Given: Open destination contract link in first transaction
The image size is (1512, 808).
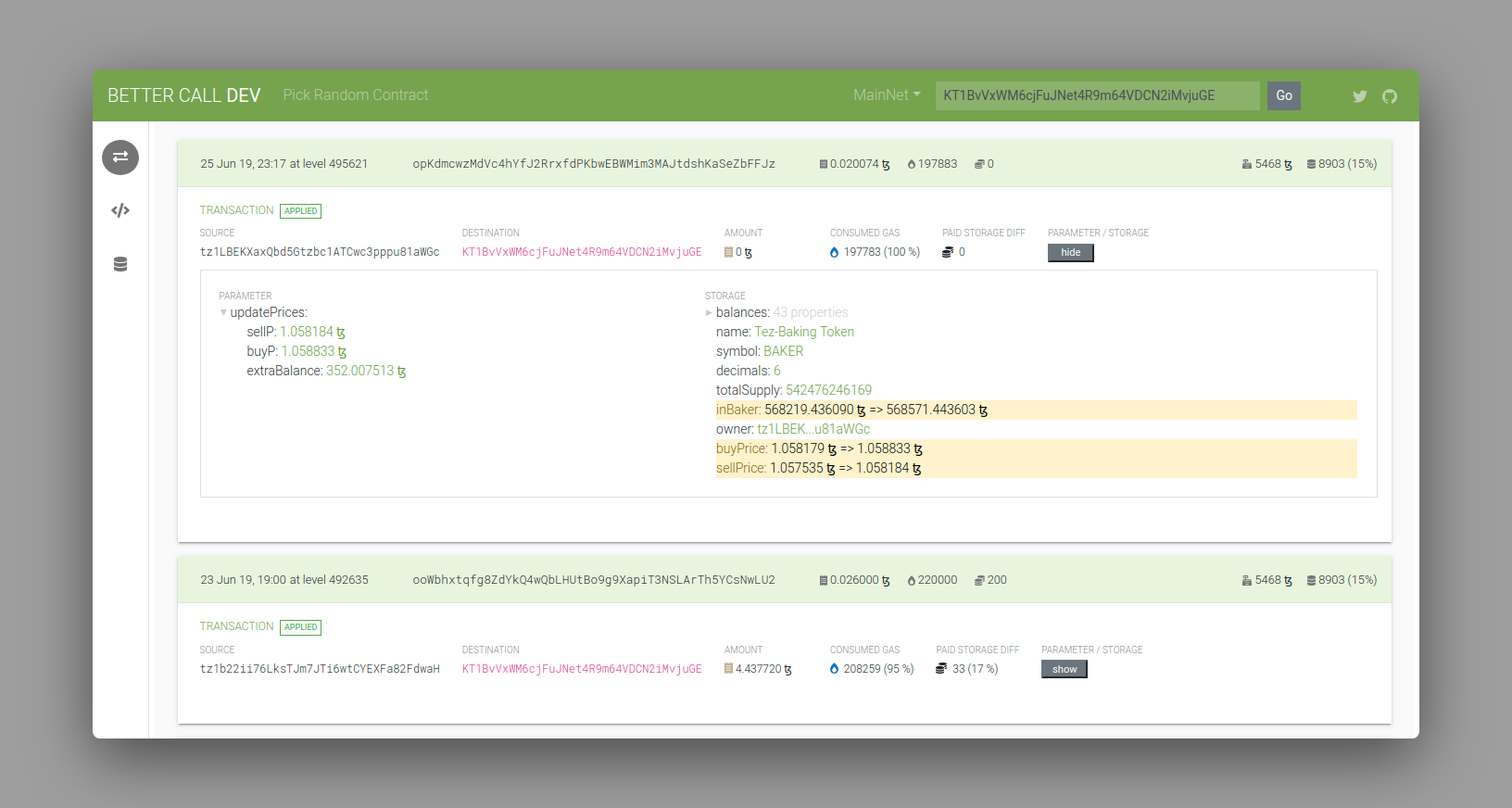Looking at the screenshot, I should click(x=582, y=252).
